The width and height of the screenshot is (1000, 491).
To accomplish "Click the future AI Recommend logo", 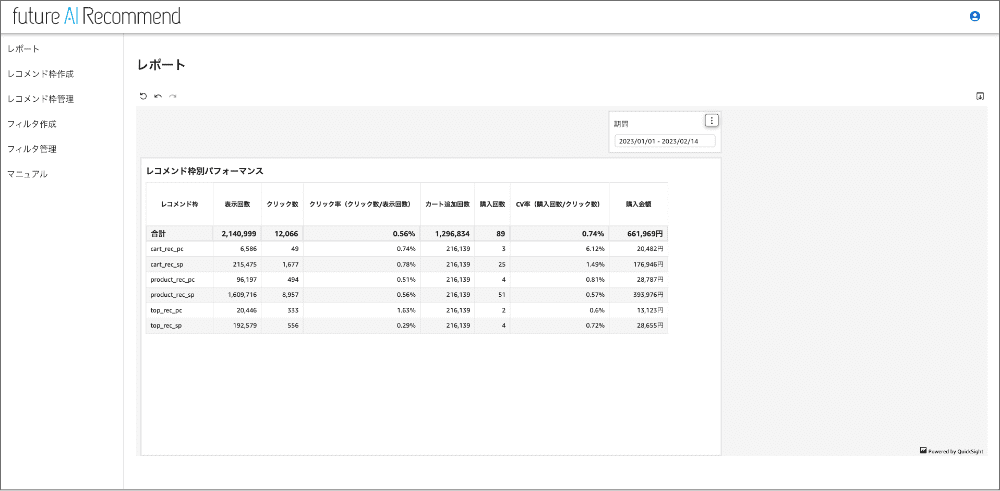I will click(97, 16).
